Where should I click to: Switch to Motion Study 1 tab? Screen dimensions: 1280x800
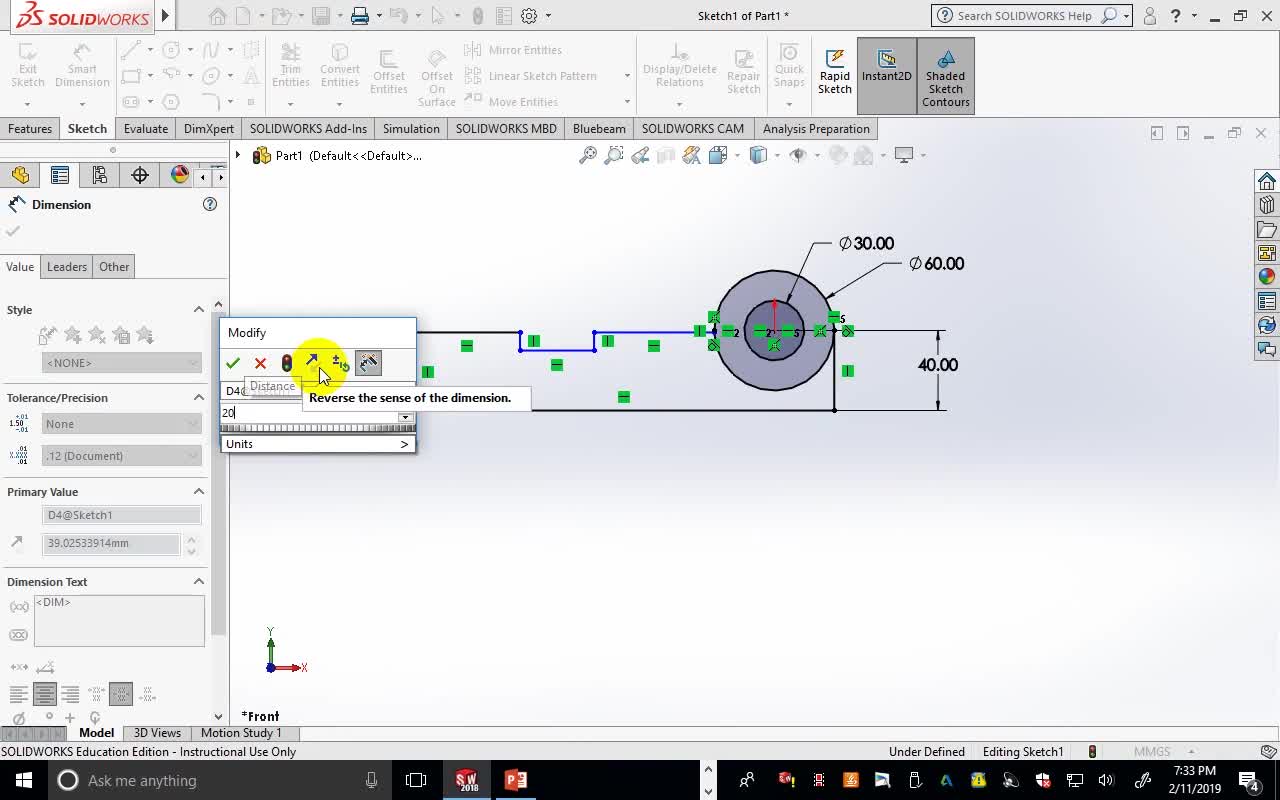(241, 733)
